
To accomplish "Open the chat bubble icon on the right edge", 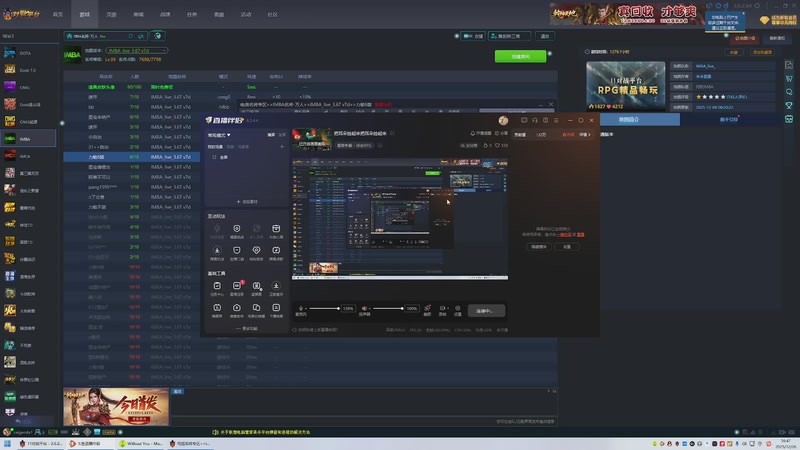I will (789, 92).
